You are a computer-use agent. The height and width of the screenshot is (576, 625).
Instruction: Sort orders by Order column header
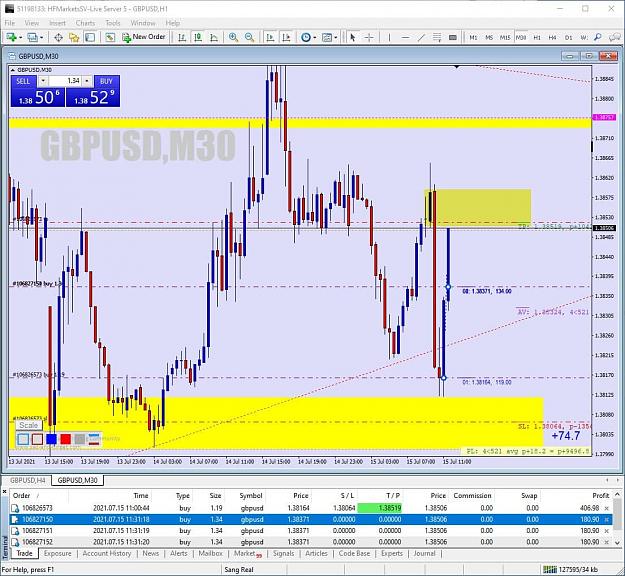pyautogui.click(x=22, y=495)
